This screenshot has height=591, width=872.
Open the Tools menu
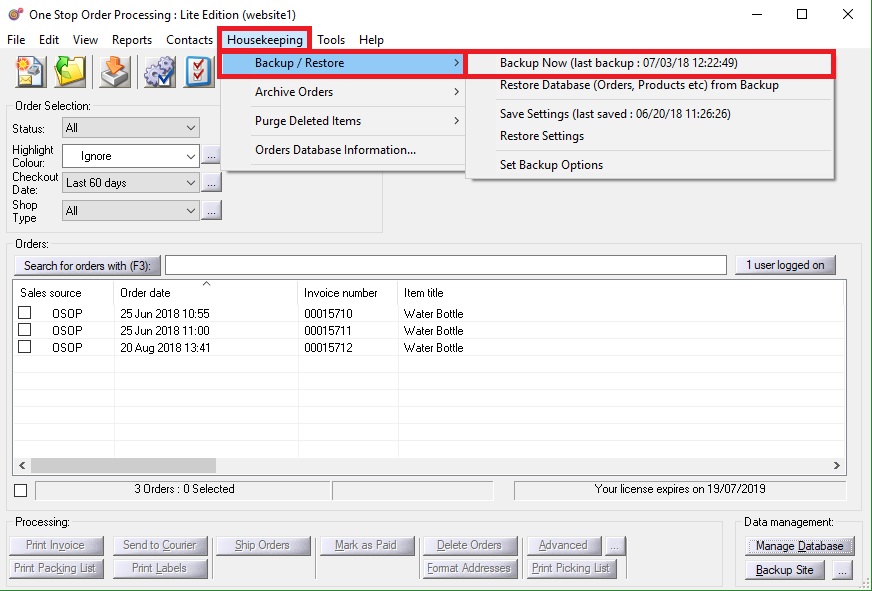pyautogui.click(x=331, y=39)
